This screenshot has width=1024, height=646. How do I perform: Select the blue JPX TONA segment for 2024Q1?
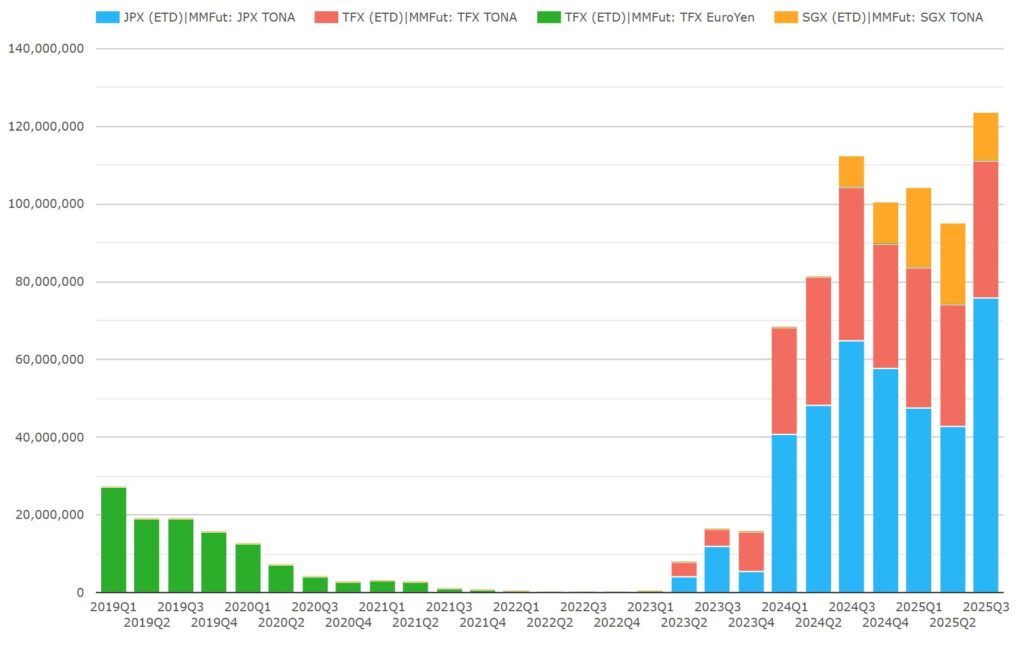pos(784,513)
